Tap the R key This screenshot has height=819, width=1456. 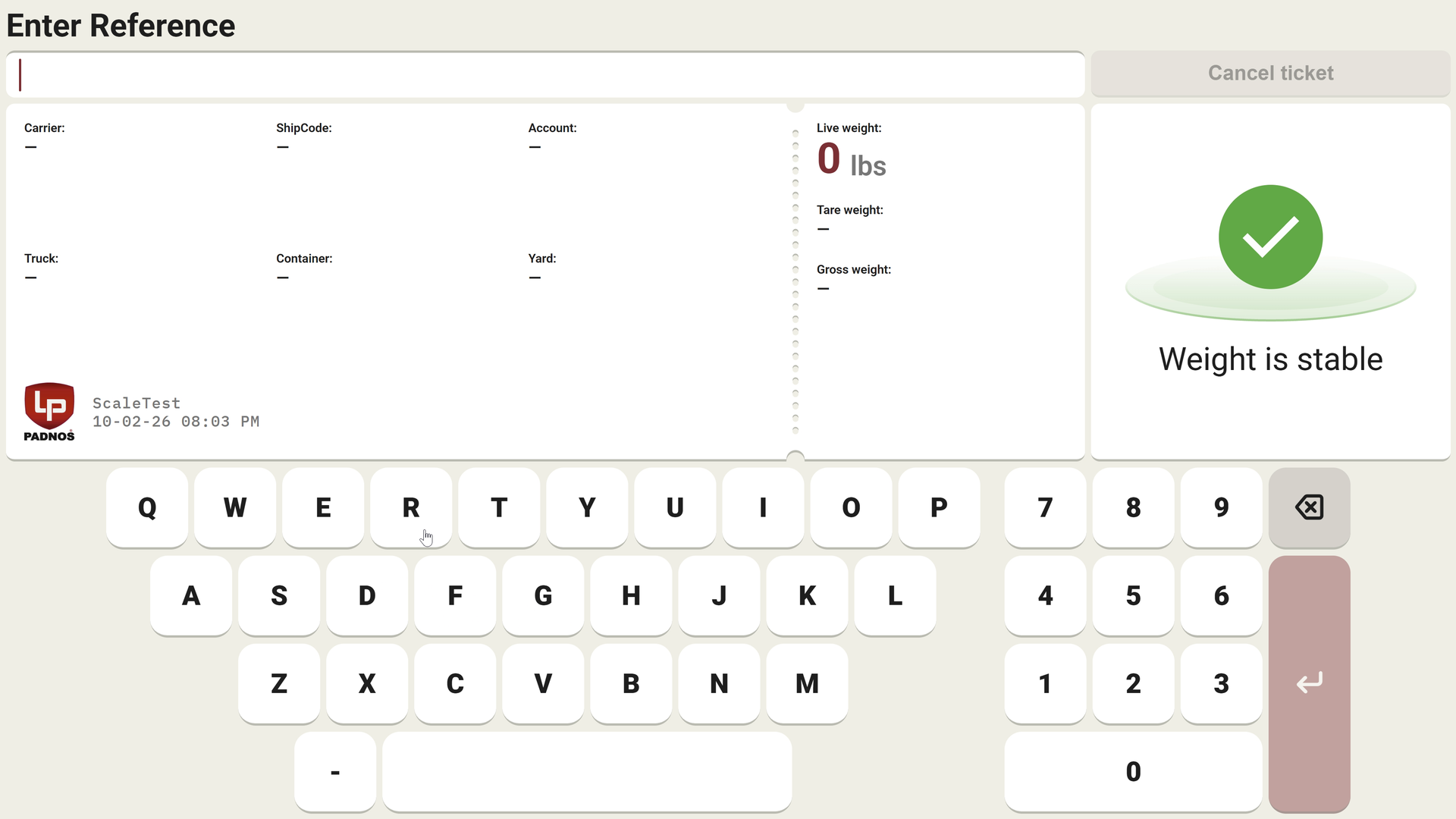point(411,507)
